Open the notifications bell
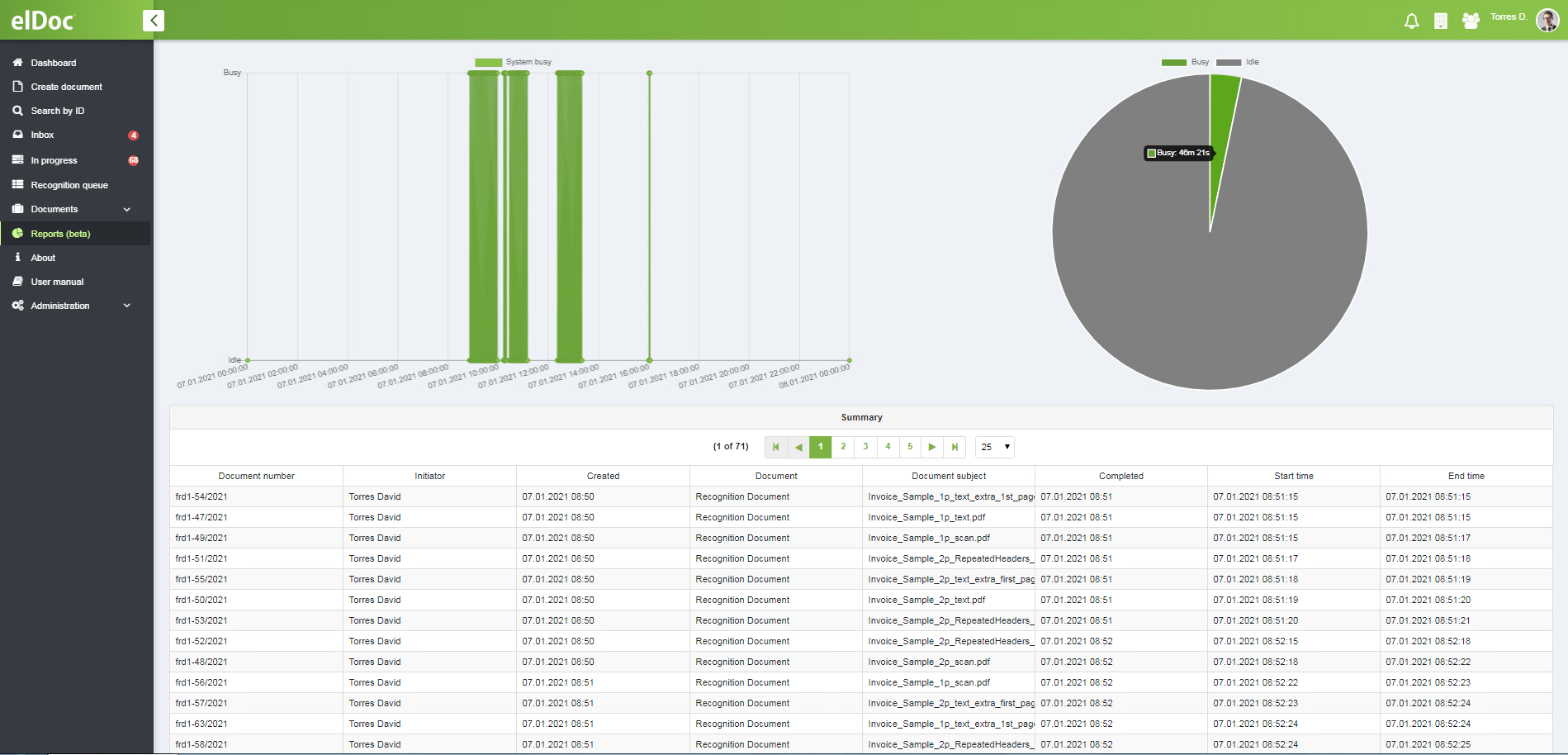 coord(1411,20)
